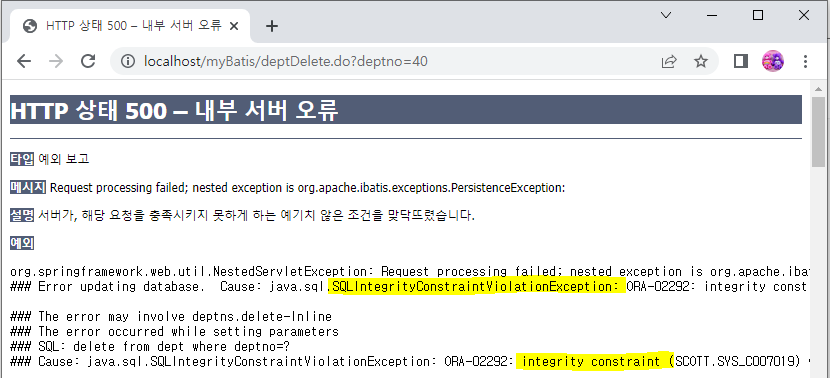Image resolution: width=830 pixels, height=378 pixels.
Task: Click the globe favicon on the tab
Action: tap(30, 26)
